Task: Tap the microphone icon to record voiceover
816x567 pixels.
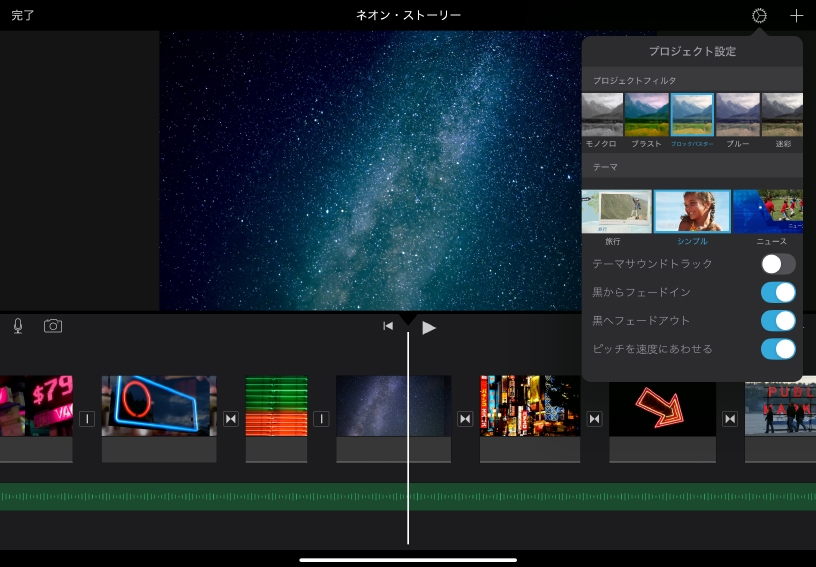Action: tap(18, 326)
